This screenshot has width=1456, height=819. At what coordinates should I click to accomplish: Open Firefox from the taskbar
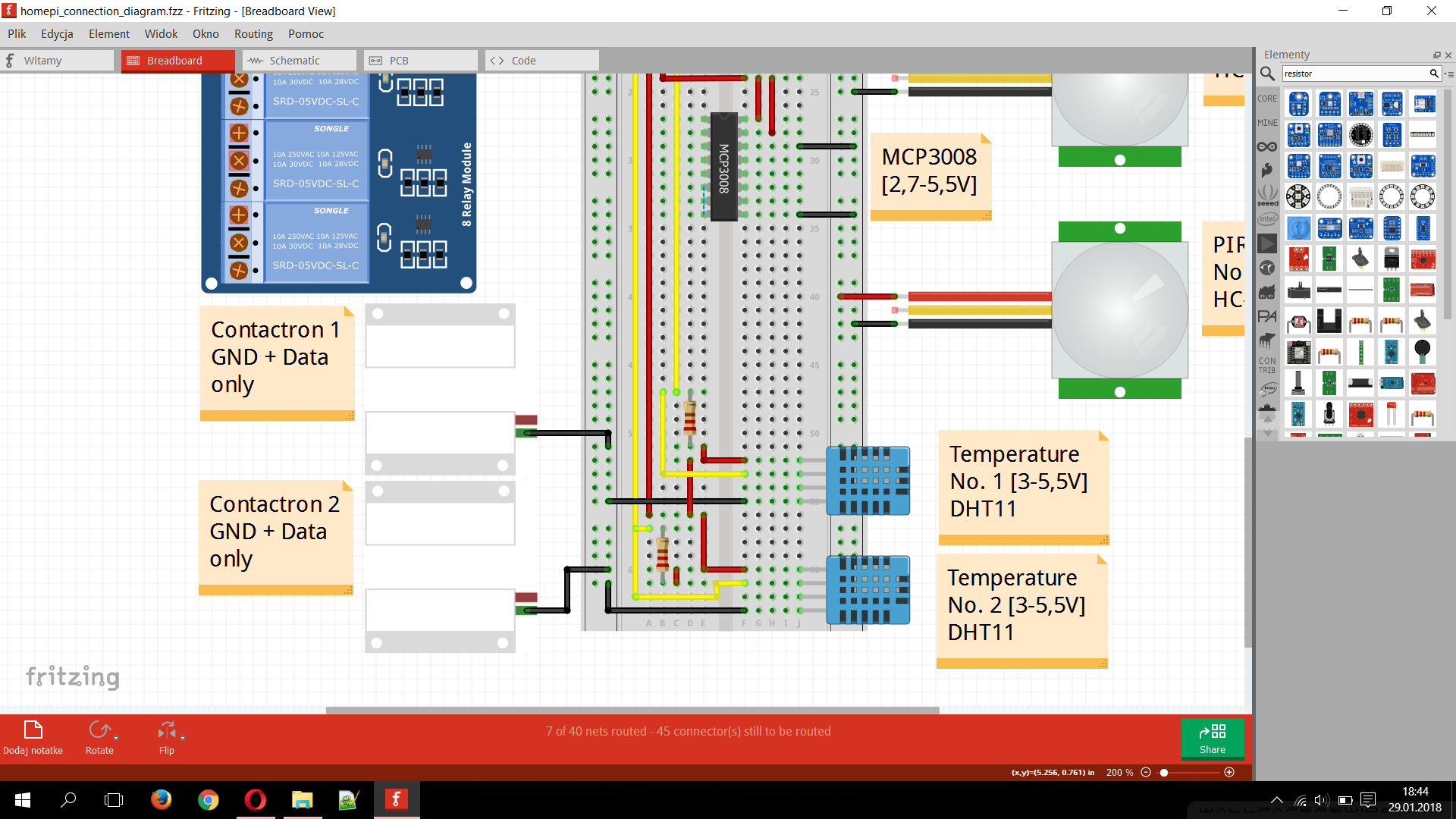click(x=161, y=800)
